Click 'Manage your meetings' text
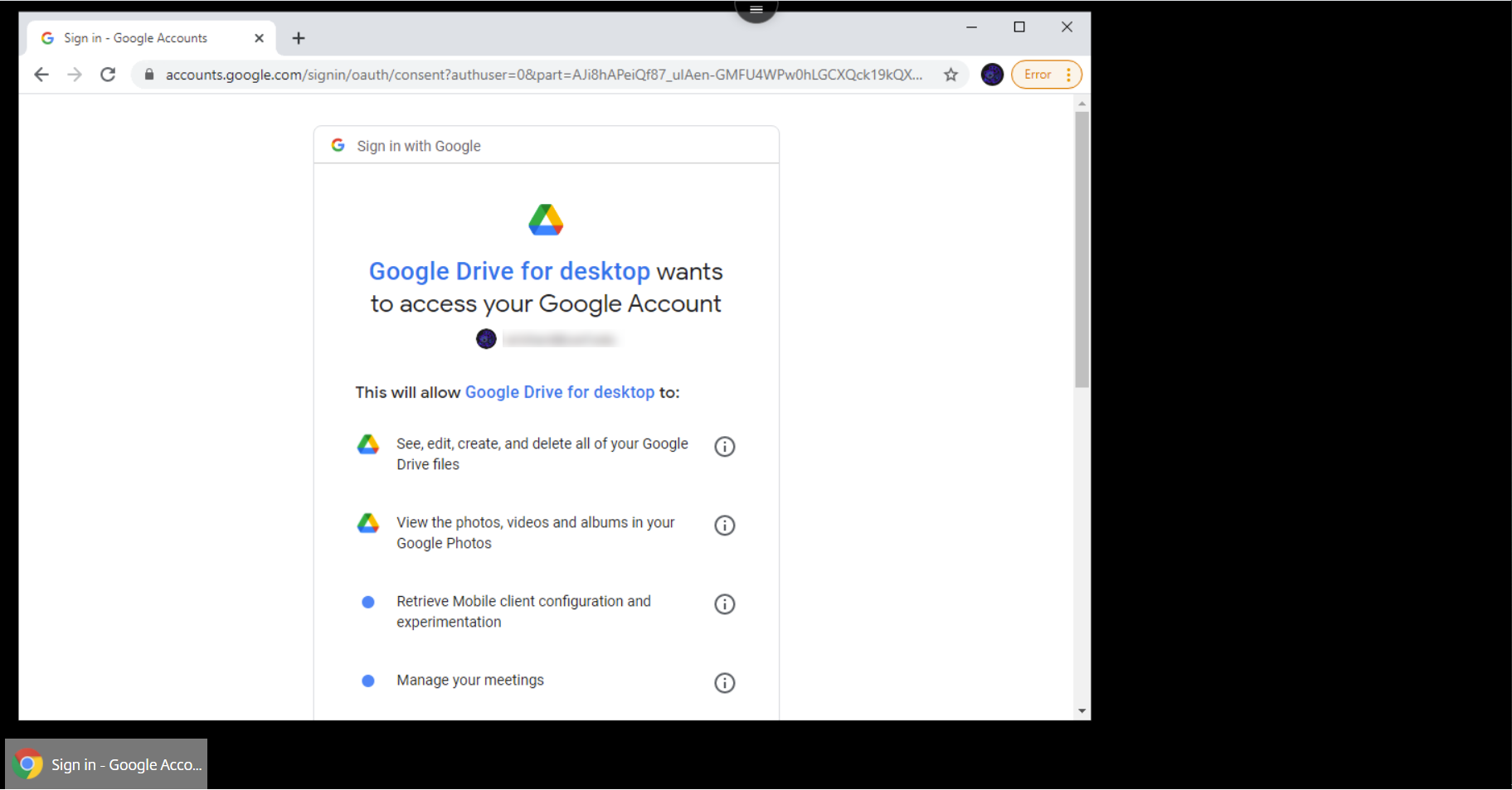 click(x=470, y=680)
